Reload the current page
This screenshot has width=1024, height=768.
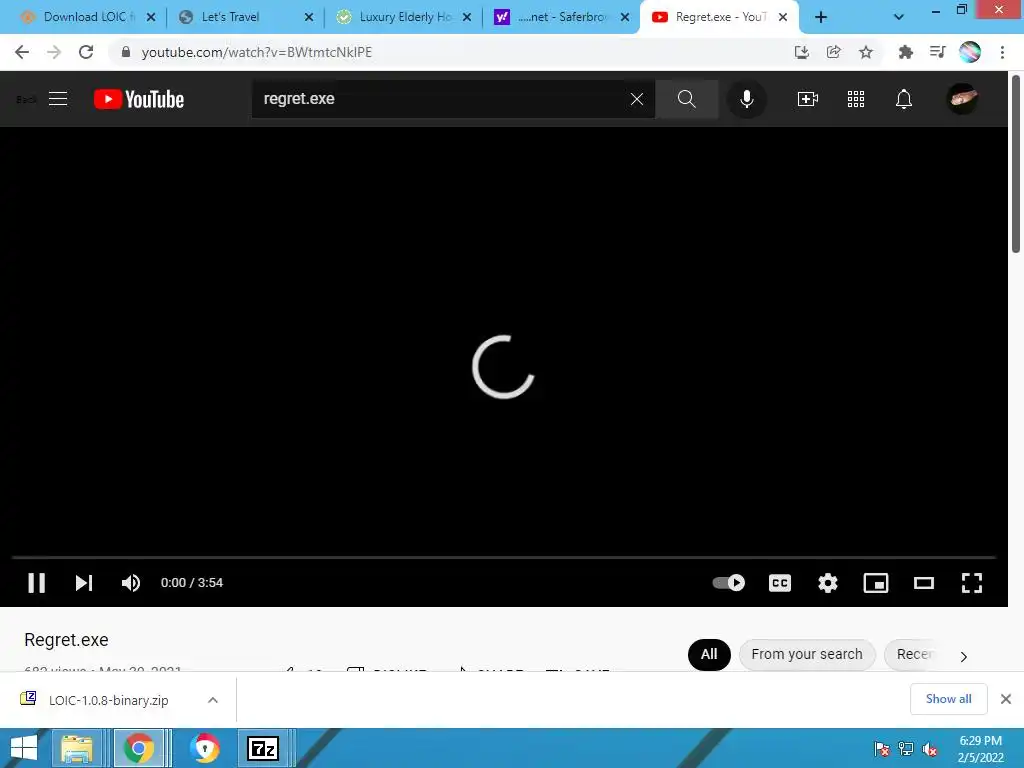coord(86,52)
